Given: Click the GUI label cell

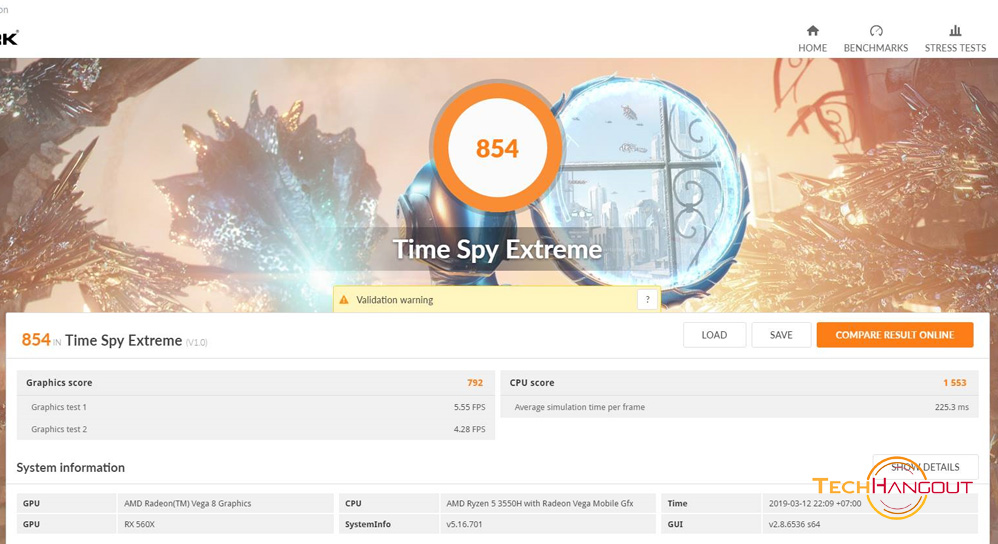Looking at the screenshot, I should click(x=711, y=524).
